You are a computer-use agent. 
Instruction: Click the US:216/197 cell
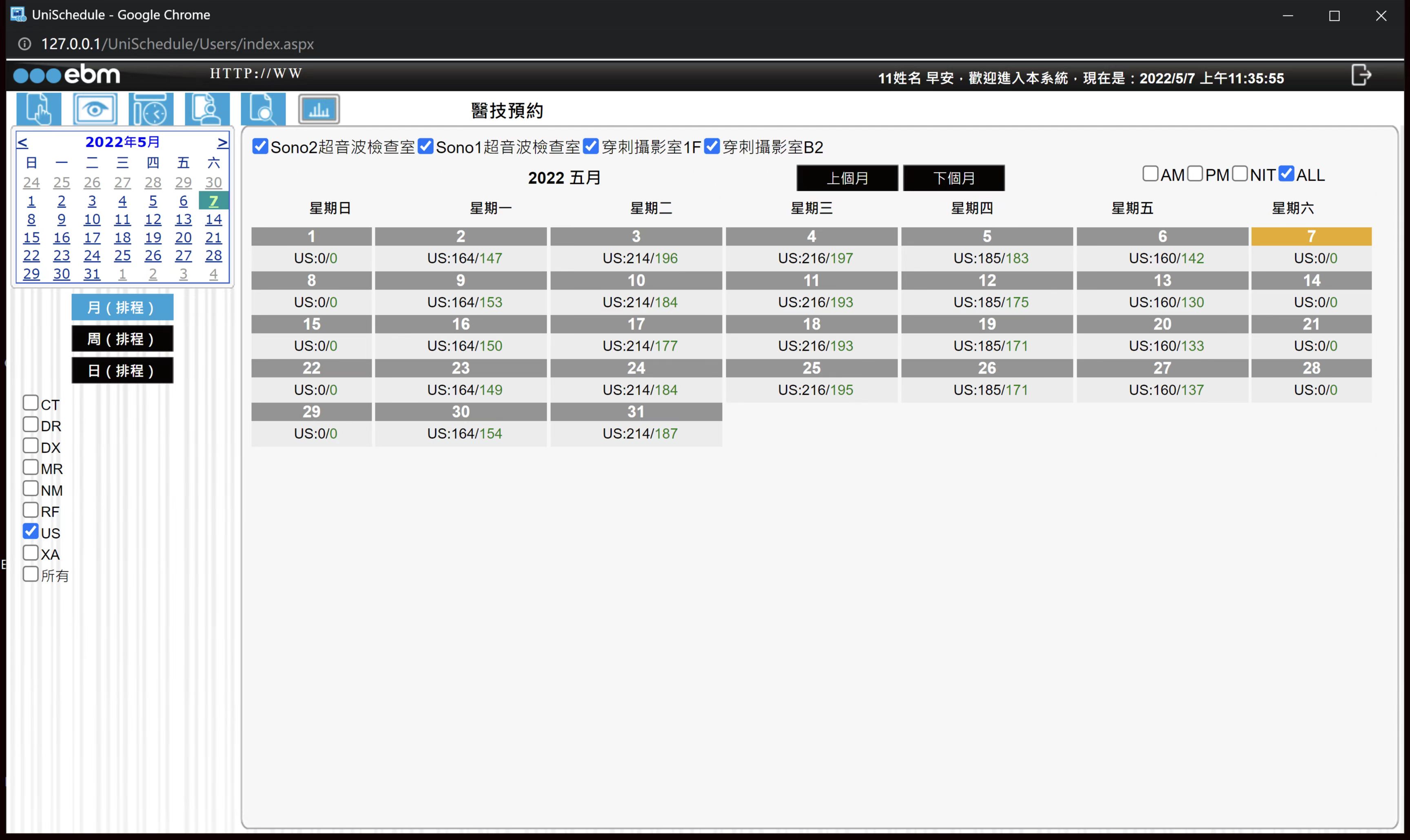click(816, 258)
